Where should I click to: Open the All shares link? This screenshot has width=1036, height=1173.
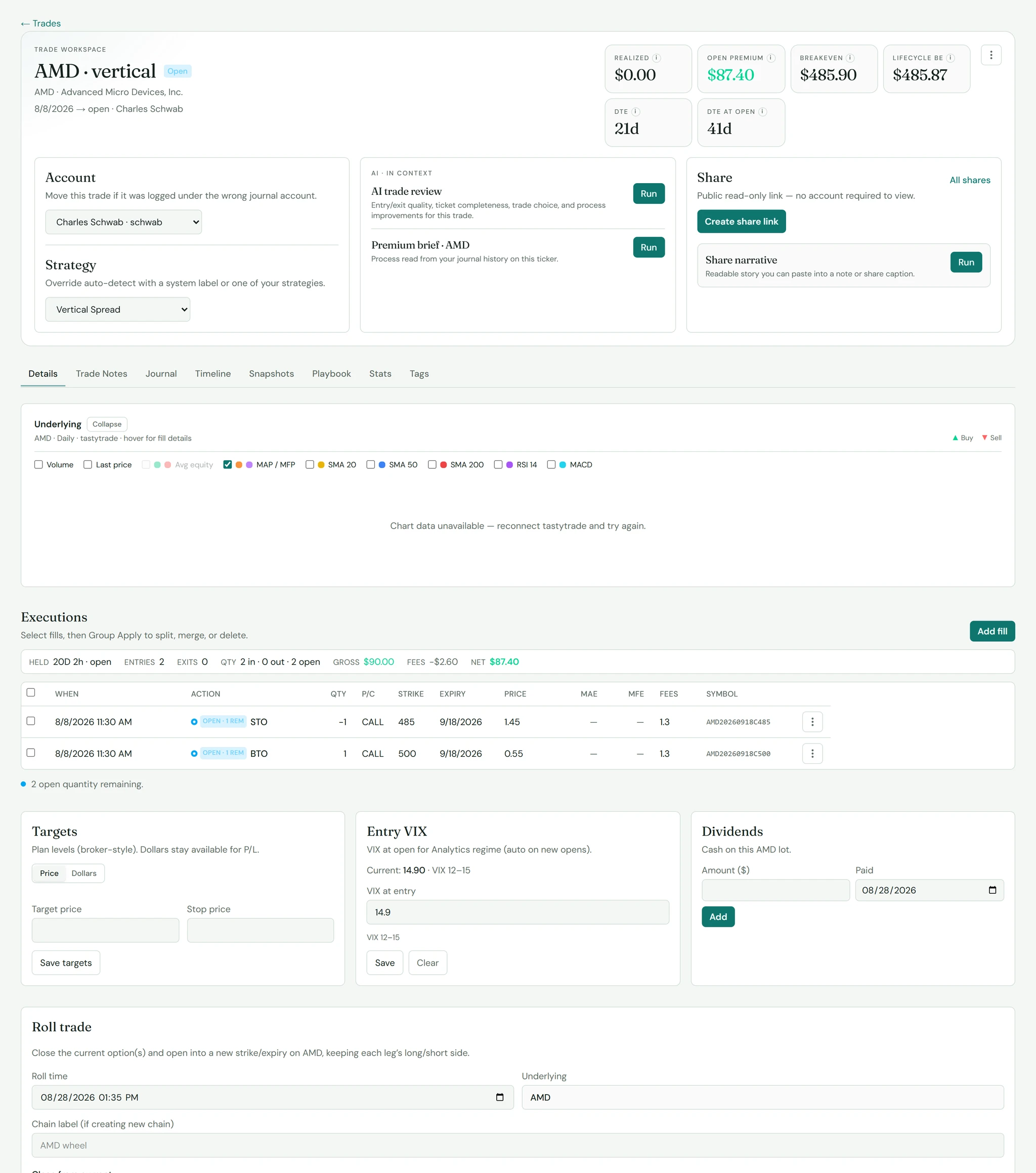coord(969,180)
